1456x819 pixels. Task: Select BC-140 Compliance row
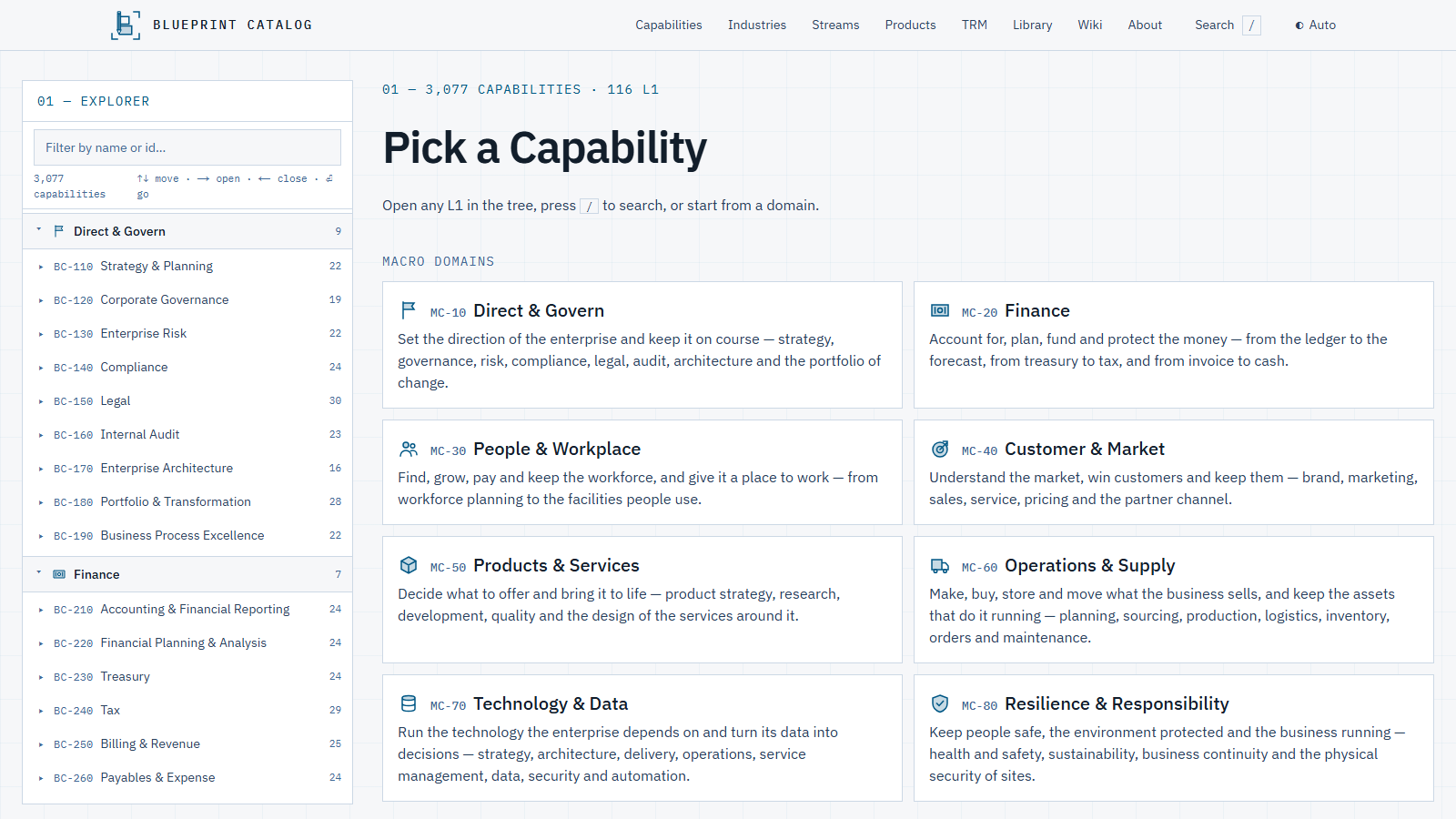(187, 368)
